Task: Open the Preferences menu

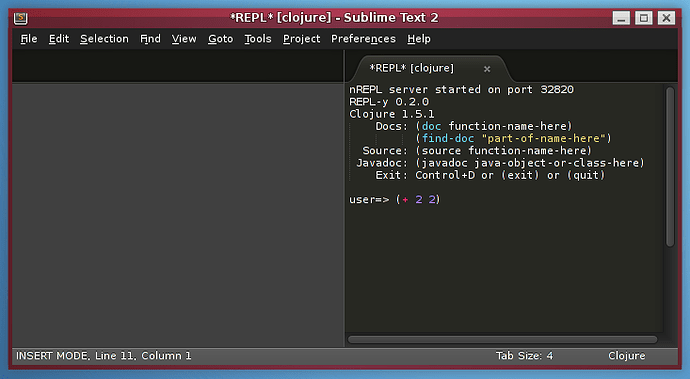Action: point(363,39)
